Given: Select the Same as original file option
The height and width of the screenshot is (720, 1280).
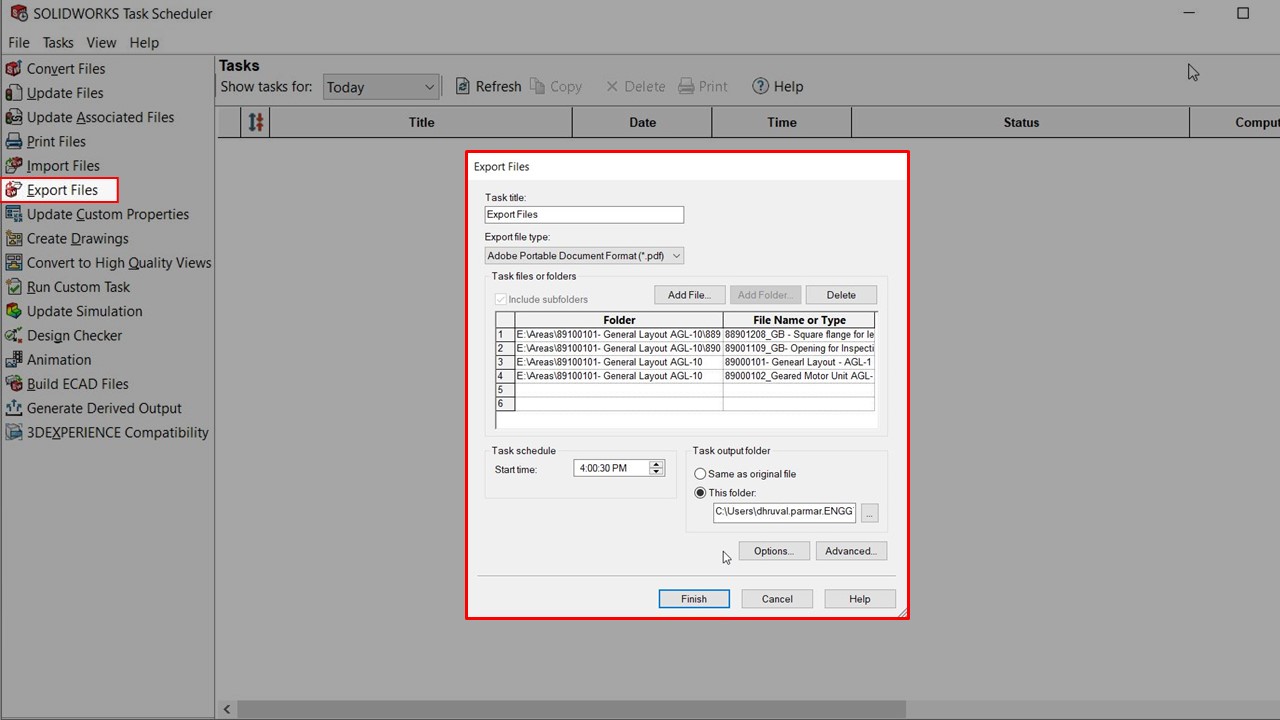Looking at the screenshot, I should tap(700, 474).
